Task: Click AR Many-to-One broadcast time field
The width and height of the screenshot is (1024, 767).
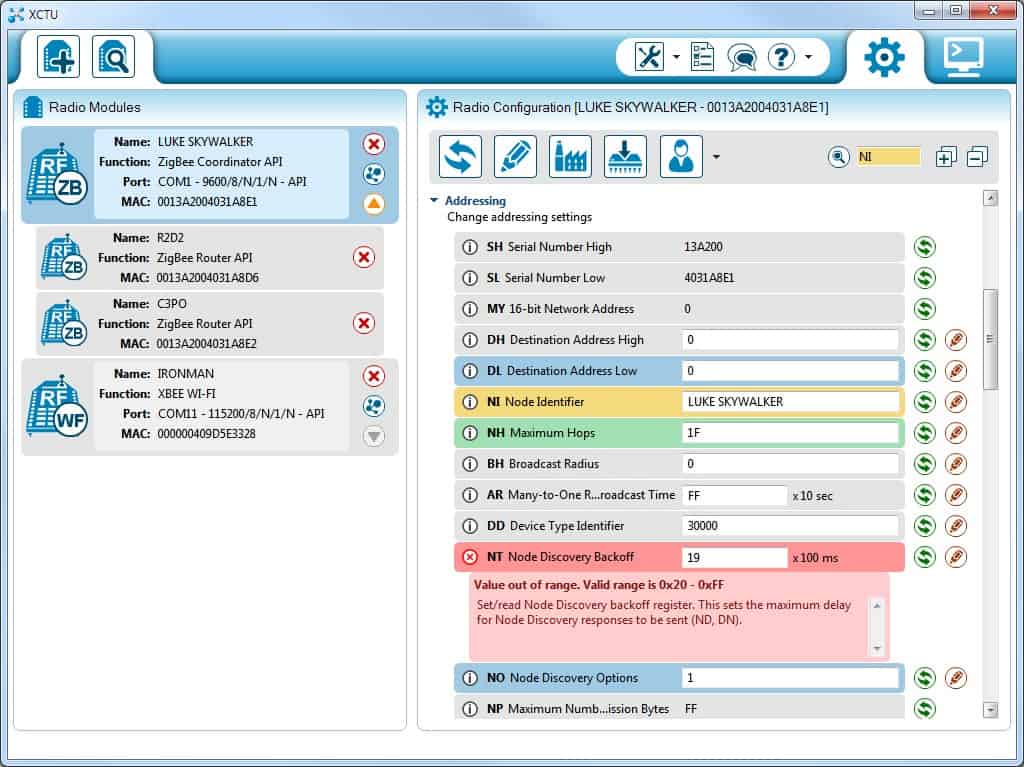Action: coord(735,495)
